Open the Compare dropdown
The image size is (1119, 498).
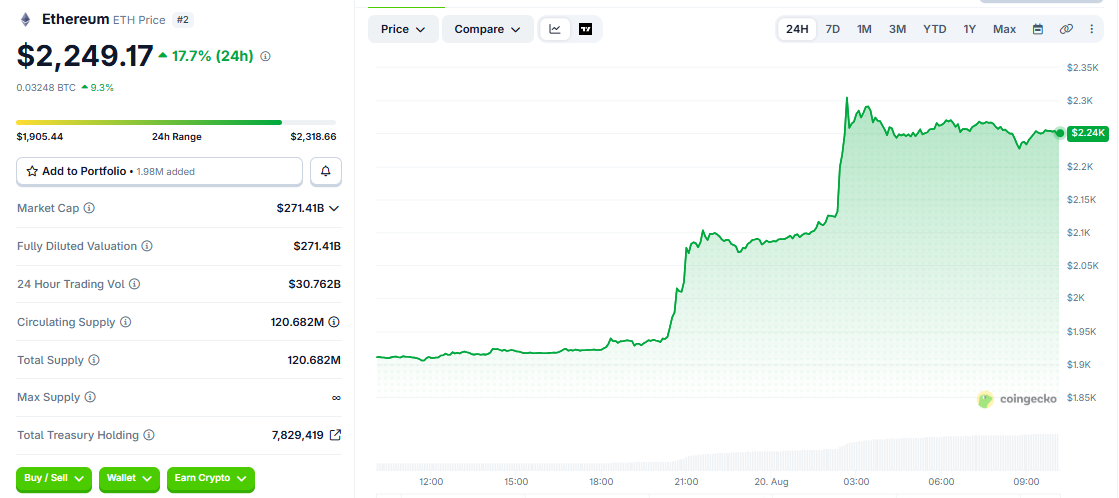[x=488, y=29]
